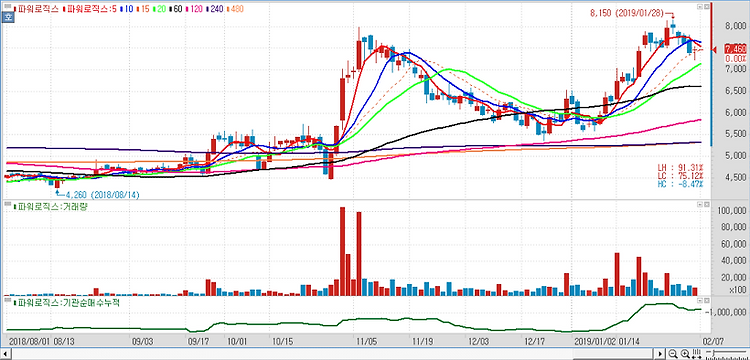Click the 60,000 volume axis label
Image resolution: width=750 pixels, height=360 pixels.
tap(733, 244)
